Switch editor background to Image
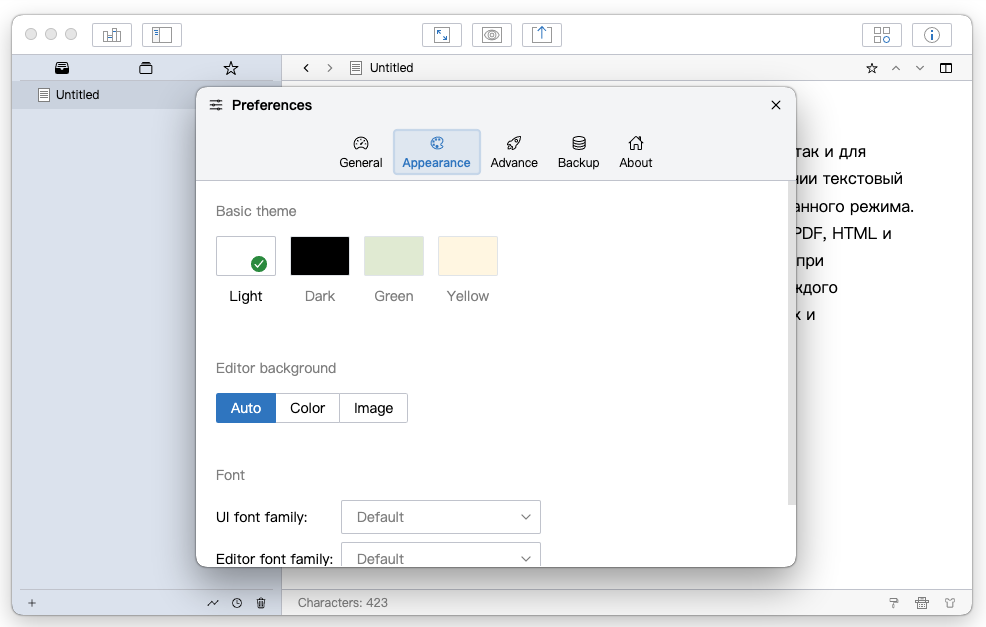986x627 pixels. tap(373, 408)
